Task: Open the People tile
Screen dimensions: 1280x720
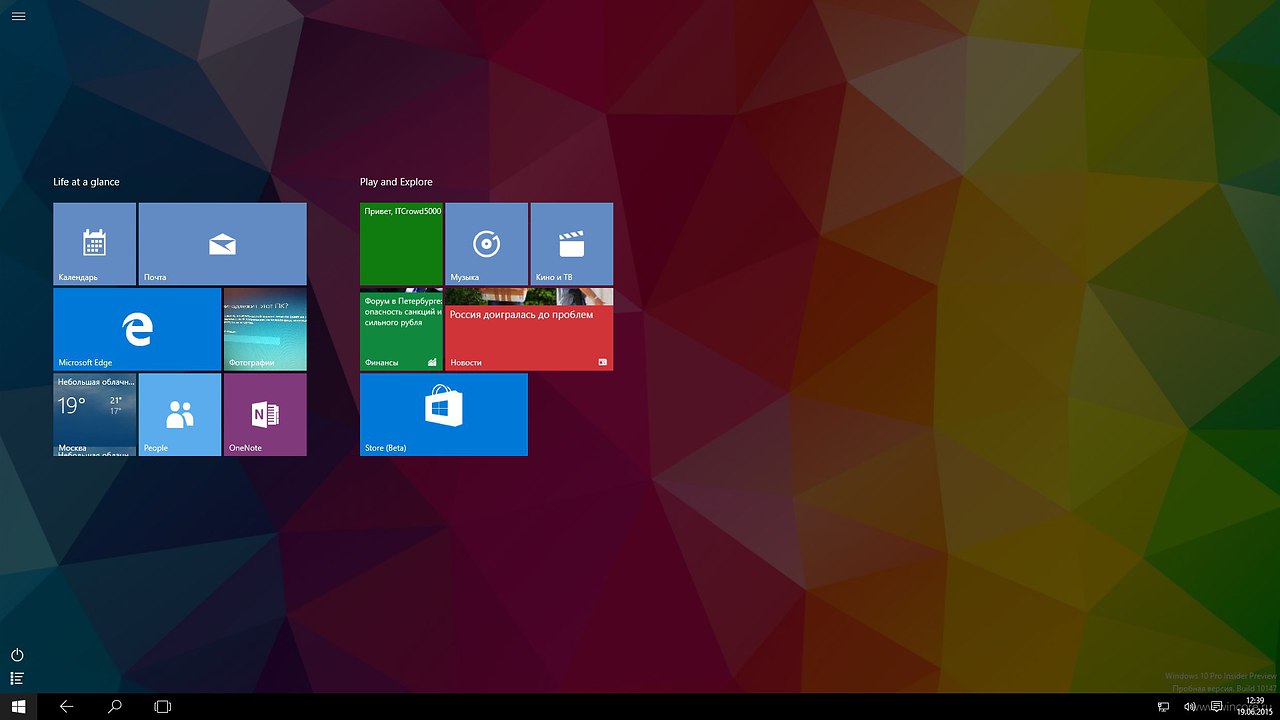Action: pos(180,414)
